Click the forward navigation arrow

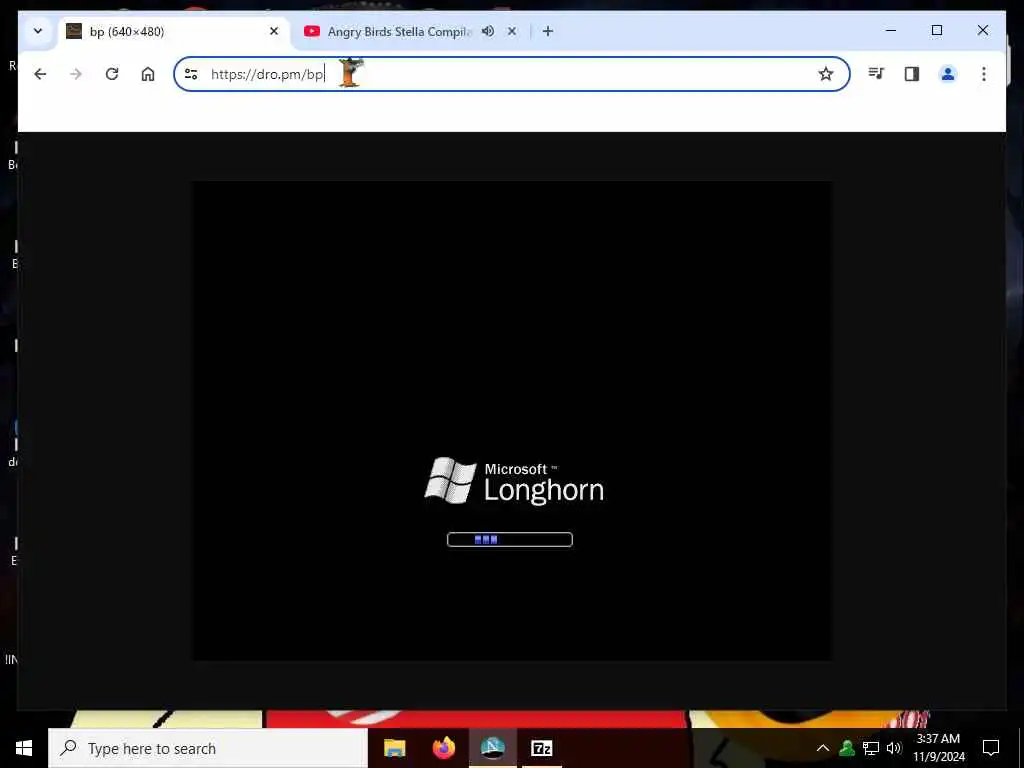pos(76,74)
